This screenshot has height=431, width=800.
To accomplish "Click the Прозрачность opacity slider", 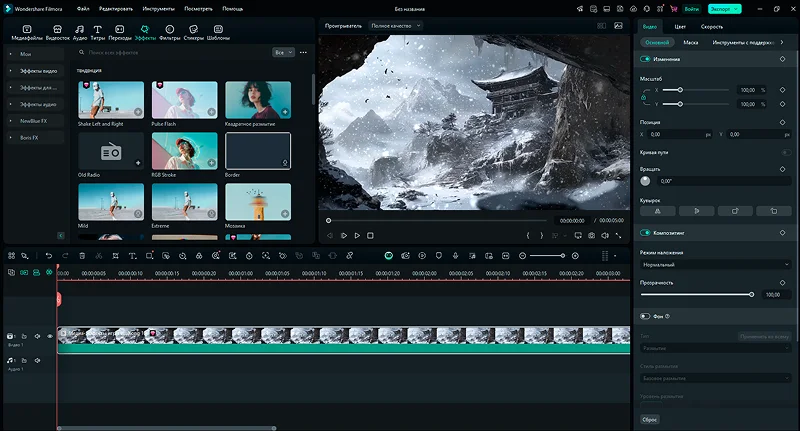I will click(696, 294).
